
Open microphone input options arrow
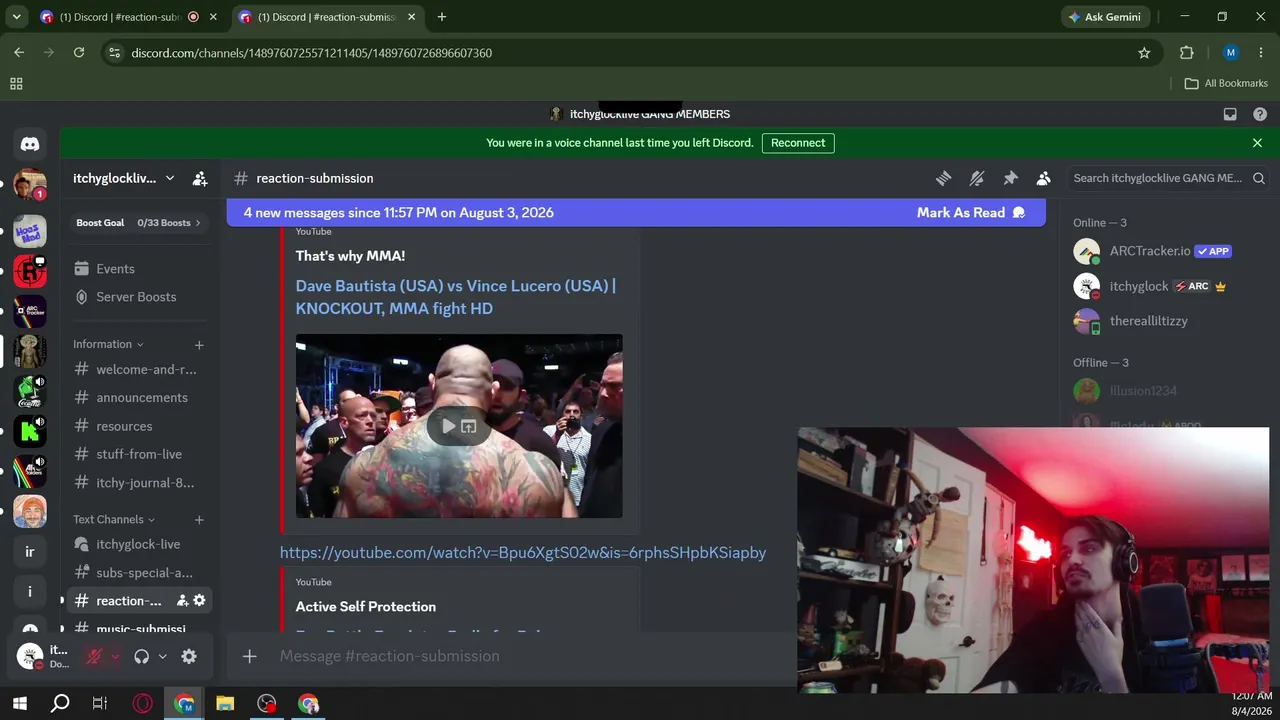(115, 657)
